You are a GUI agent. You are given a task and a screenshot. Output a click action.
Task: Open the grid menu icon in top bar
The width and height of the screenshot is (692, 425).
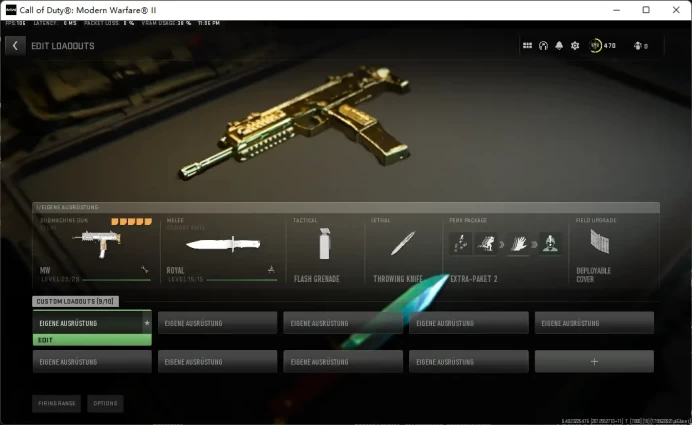pyautogui.click(x=527, y=45)
